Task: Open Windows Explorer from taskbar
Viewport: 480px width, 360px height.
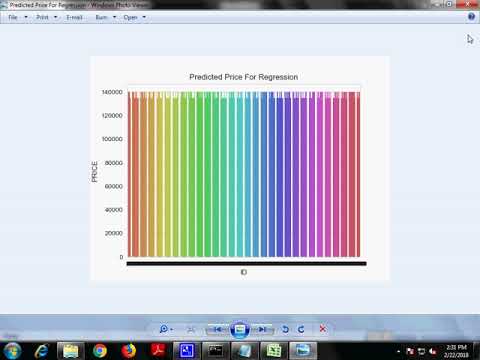Action: (71, 351)
